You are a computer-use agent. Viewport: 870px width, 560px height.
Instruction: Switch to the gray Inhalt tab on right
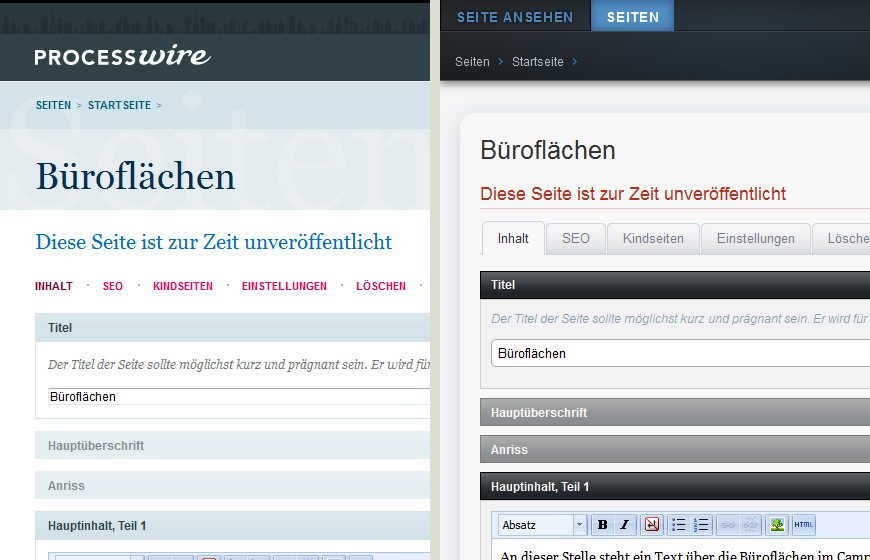click(x=513, y=239)
